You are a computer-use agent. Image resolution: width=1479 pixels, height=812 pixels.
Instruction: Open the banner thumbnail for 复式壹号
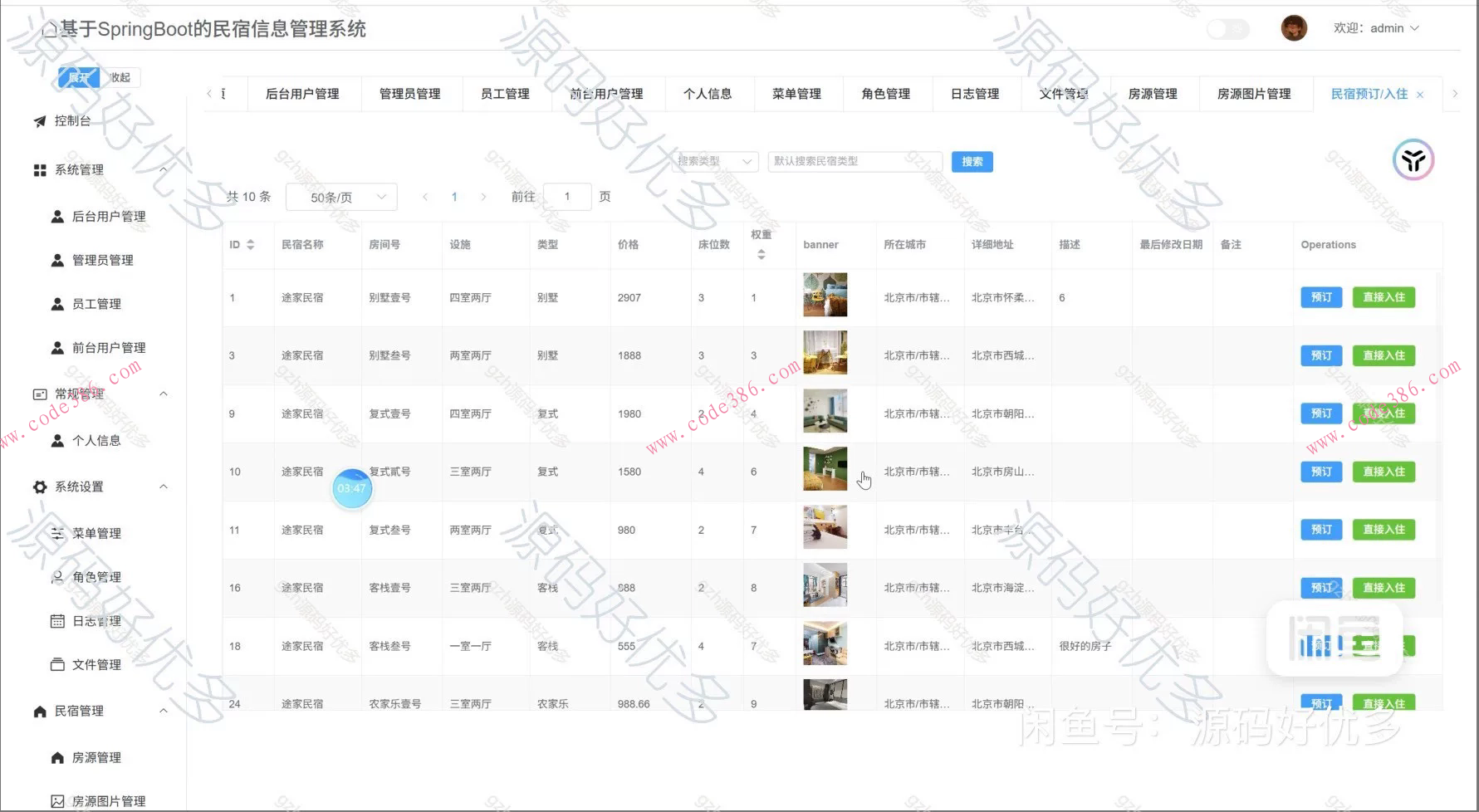[825, 411]
